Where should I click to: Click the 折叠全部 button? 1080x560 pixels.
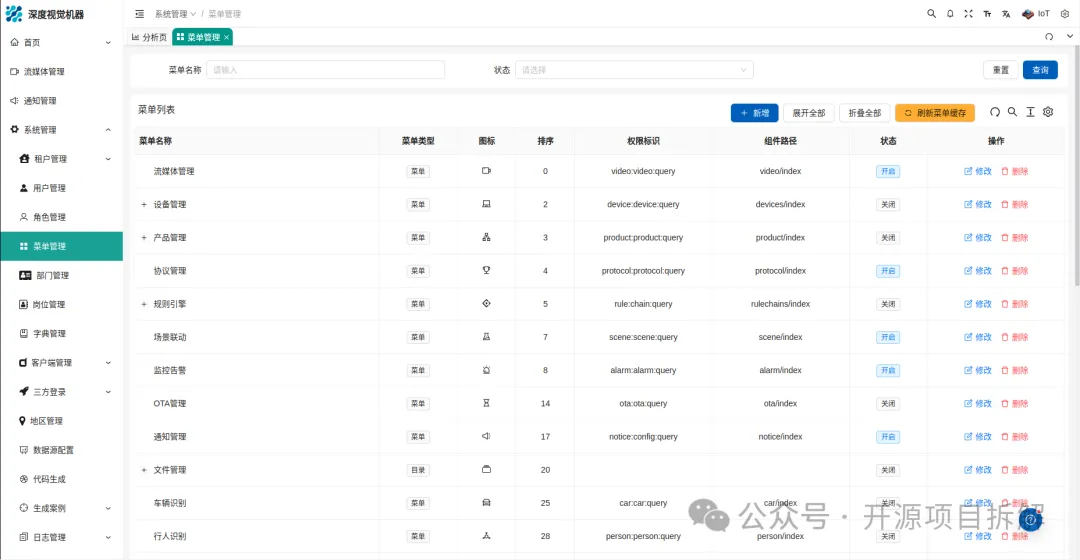point(864,113)
